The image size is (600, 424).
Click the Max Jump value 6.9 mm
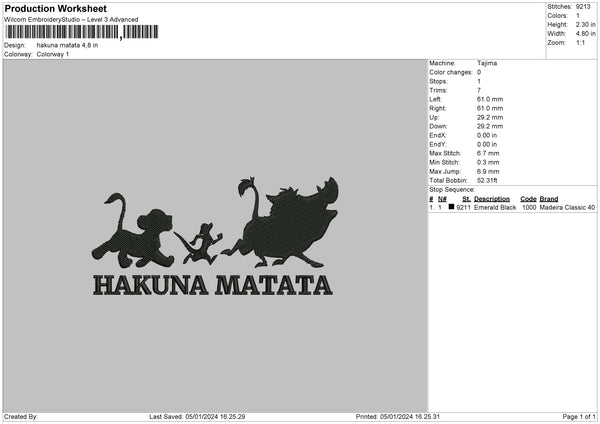click(x=488, y=172)
